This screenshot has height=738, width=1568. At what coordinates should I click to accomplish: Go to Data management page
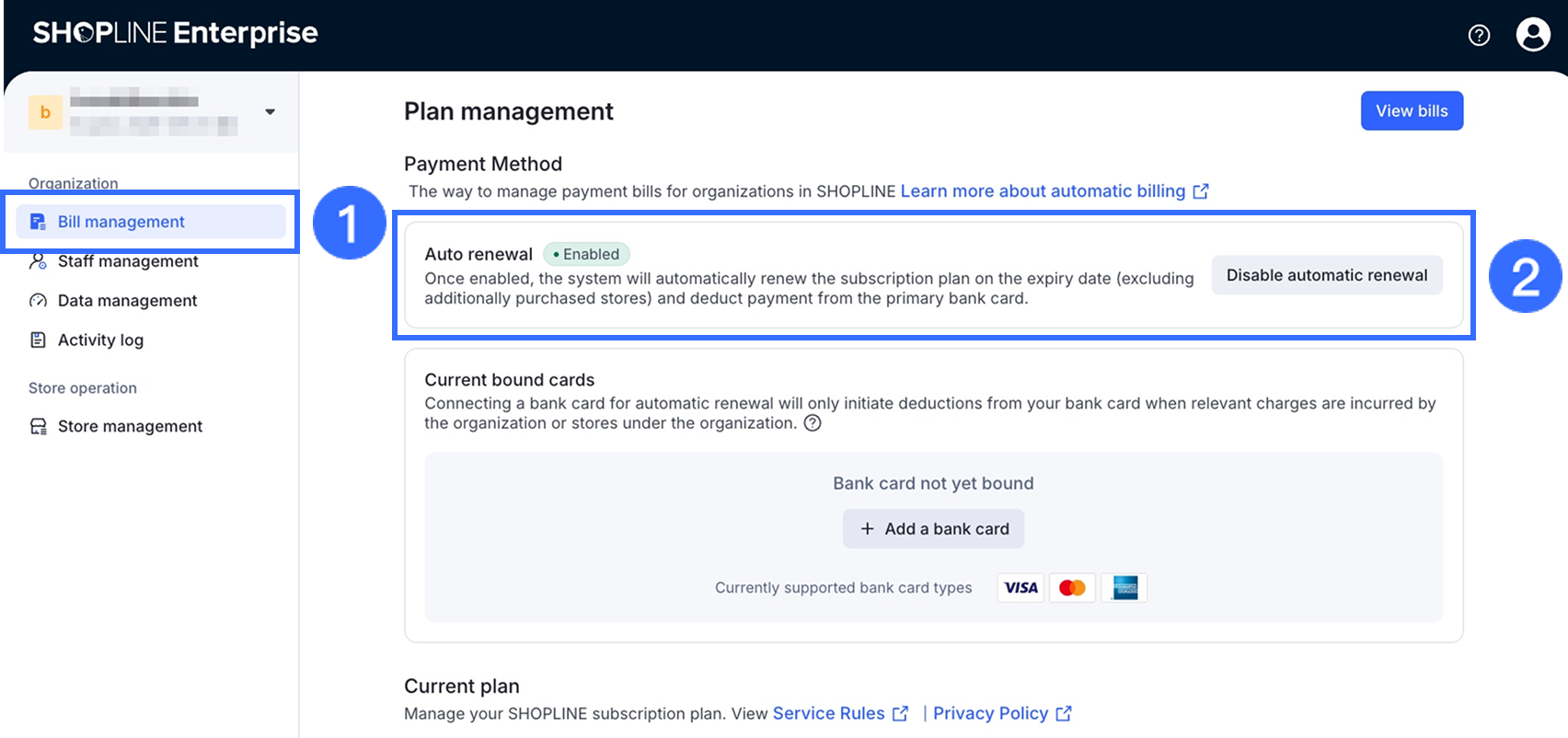[127, 301]
